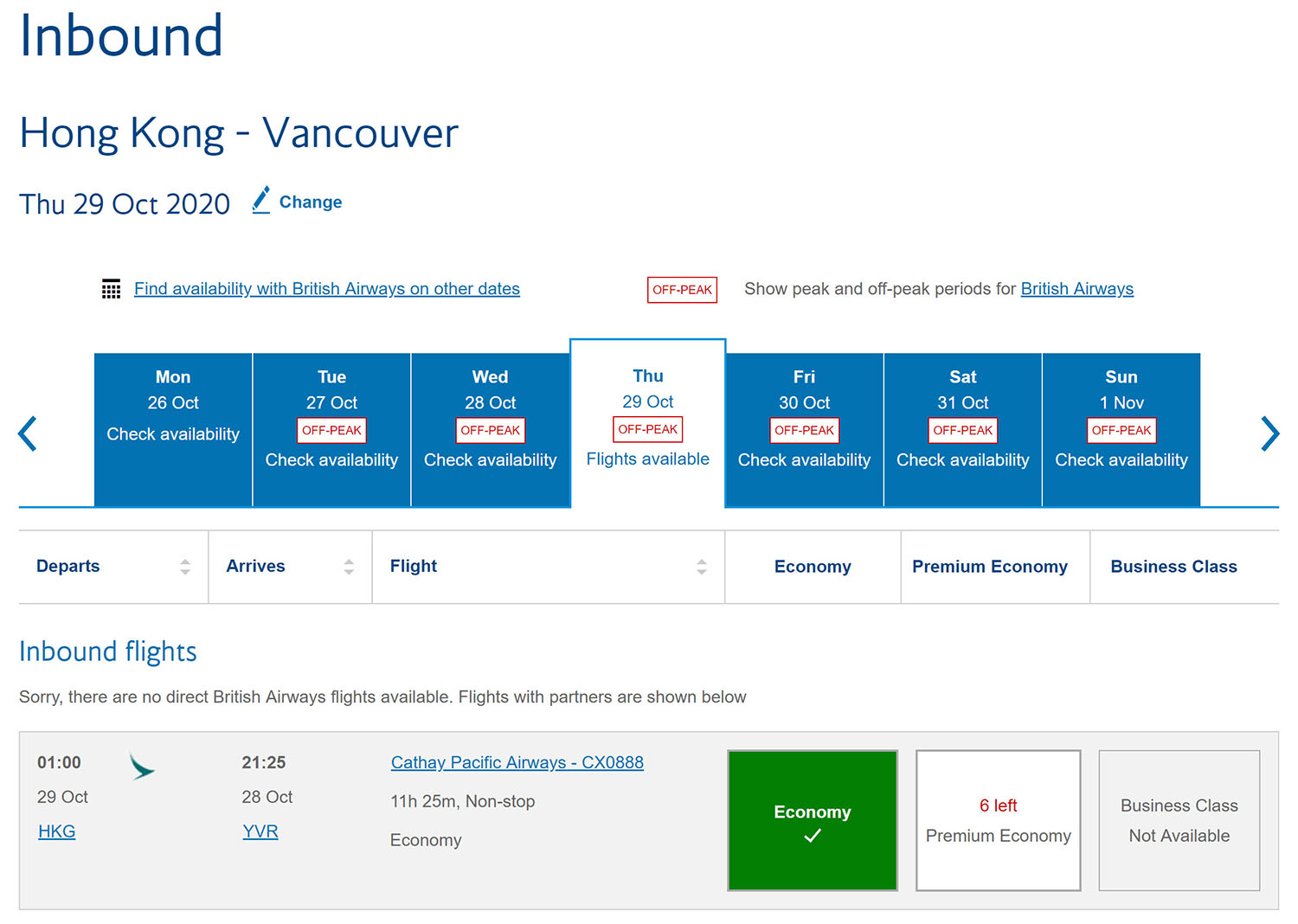The width and height of the screenshot is (1298, 924).
Task: Click the OFF-PEAK legend badge
Action: click(682, 290)
